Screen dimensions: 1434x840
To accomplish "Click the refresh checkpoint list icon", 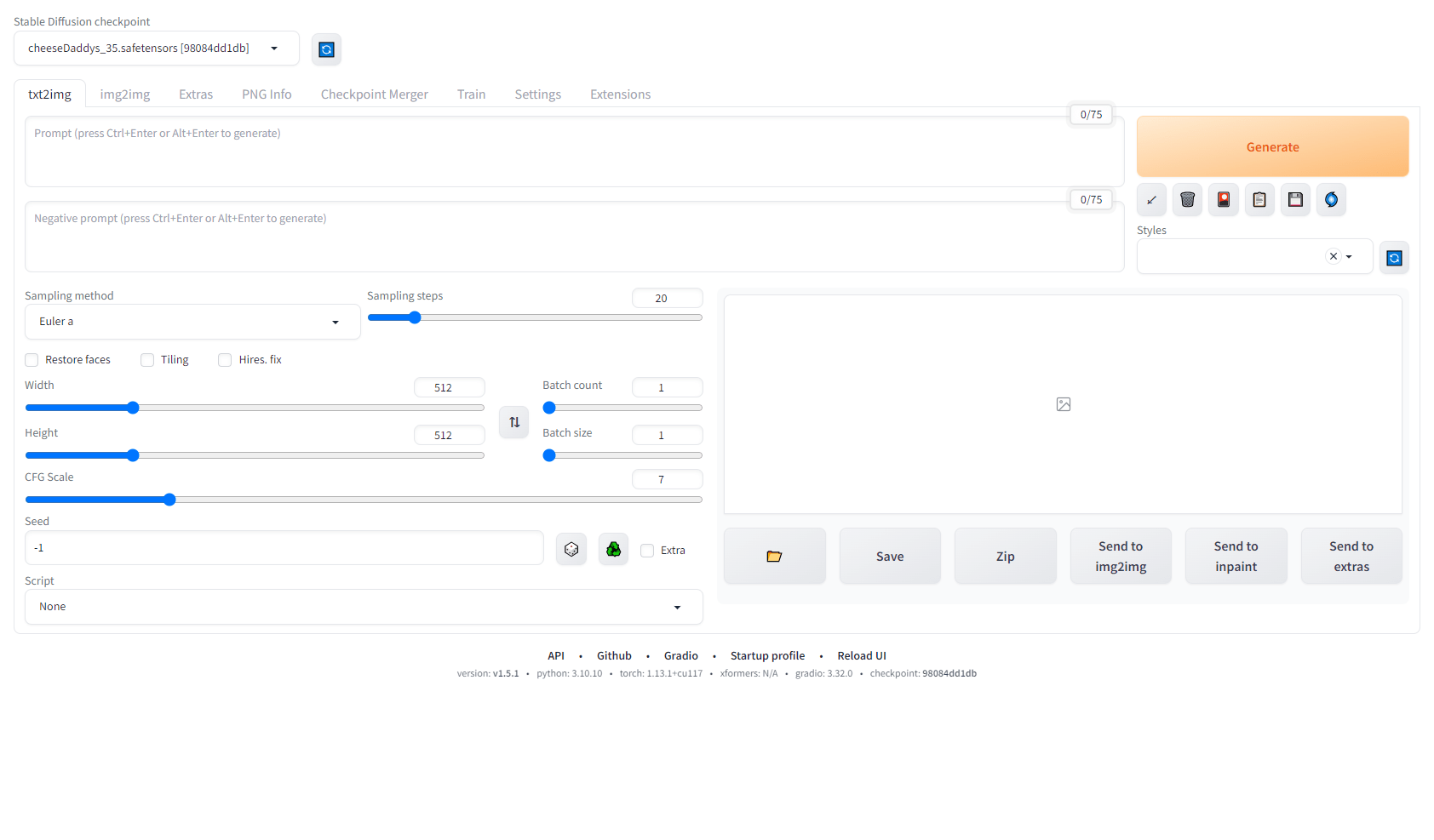I will [x=326, y=50].
